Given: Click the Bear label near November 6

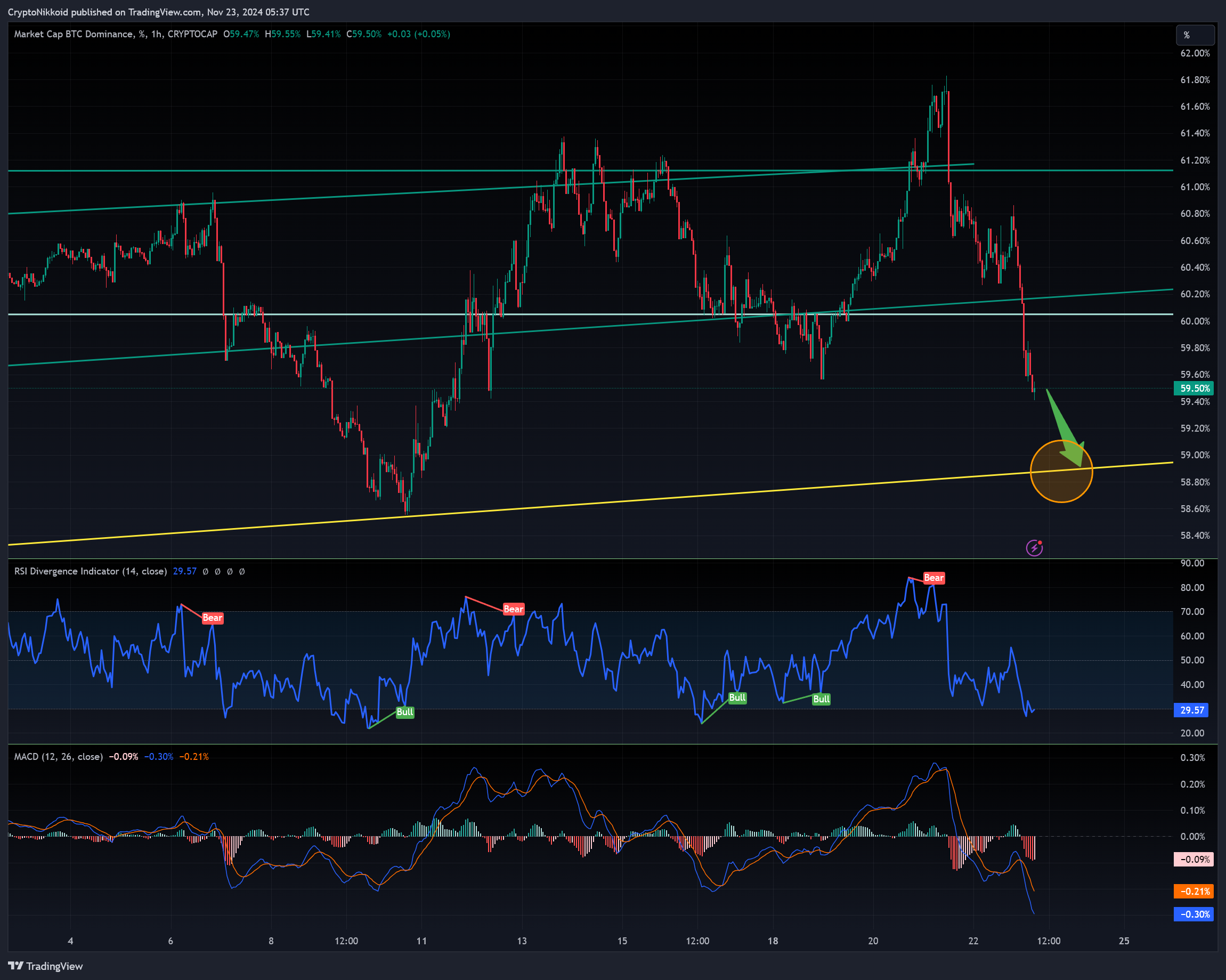Looking at the screenshot, I should [213, 618].
